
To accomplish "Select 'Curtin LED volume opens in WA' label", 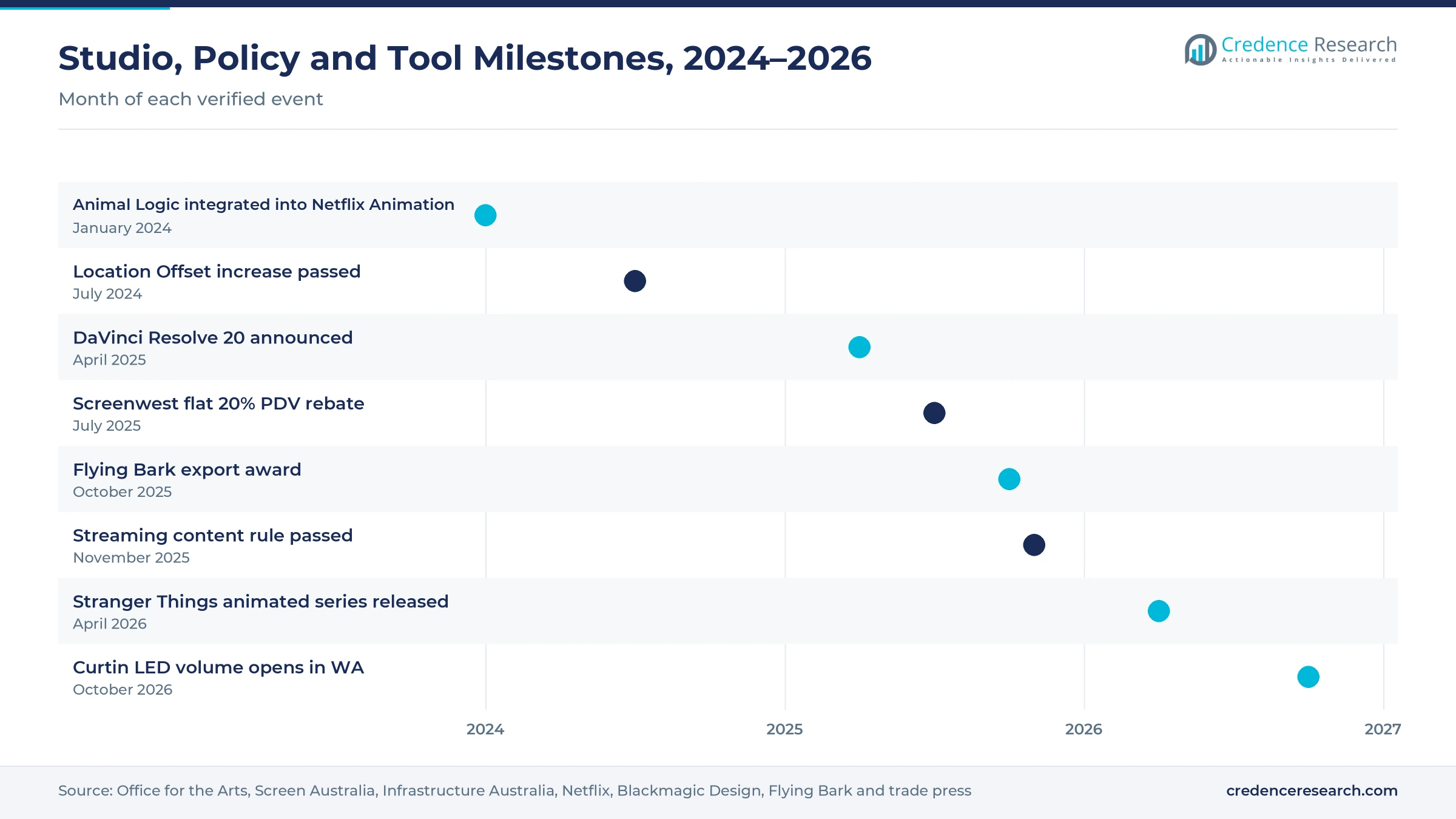I will pos(218,667).
